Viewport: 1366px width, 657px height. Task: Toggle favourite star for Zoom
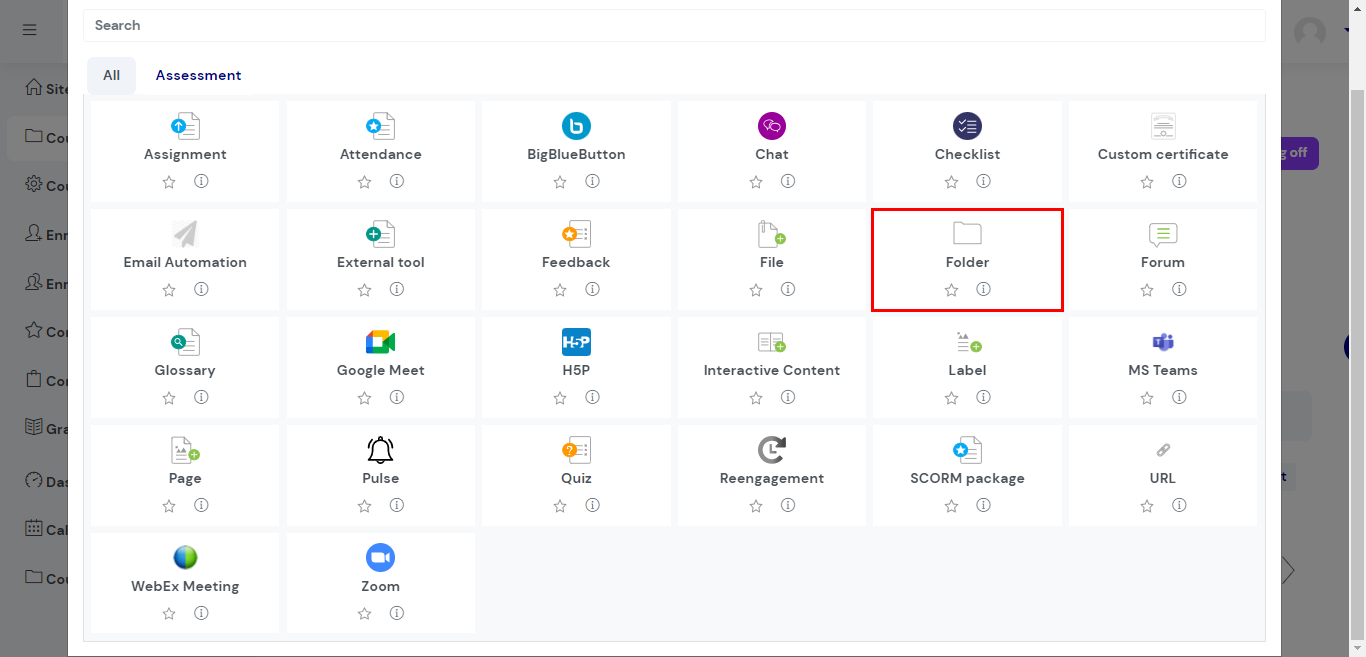365,614
